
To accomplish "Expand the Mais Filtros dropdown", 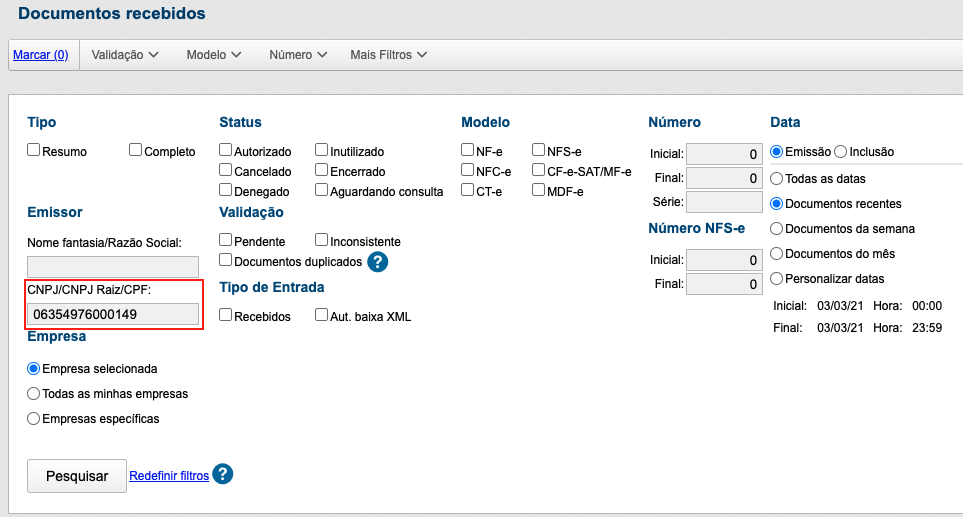I will tap(388, 55).
